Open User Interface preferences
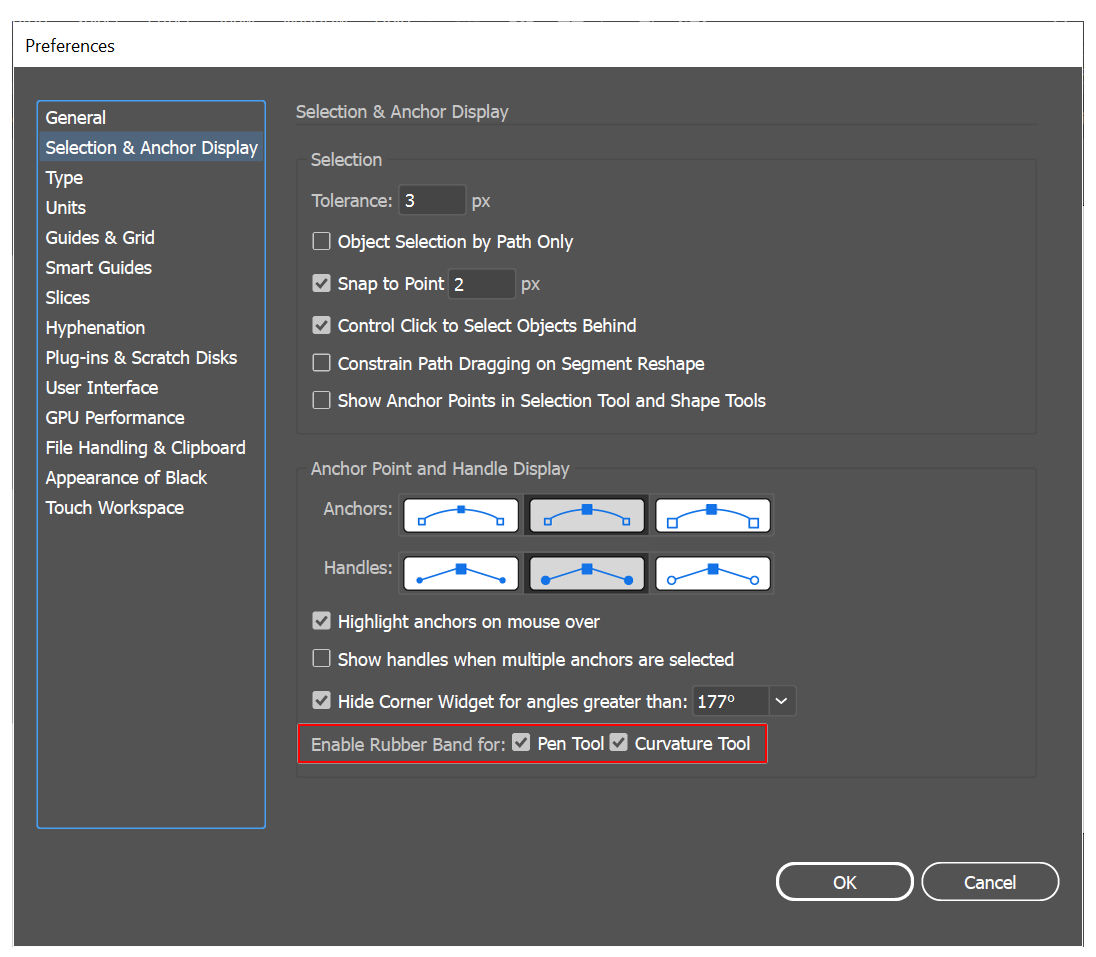 click(151, 388)
